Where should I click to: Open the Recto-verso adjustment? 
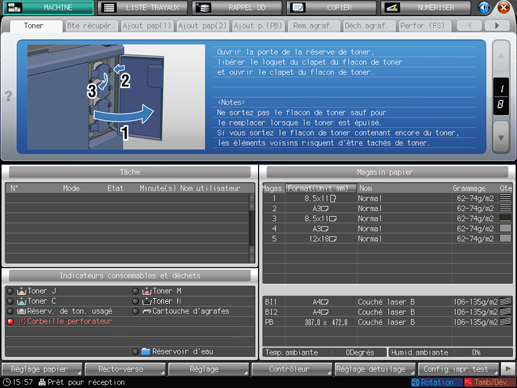125,369
